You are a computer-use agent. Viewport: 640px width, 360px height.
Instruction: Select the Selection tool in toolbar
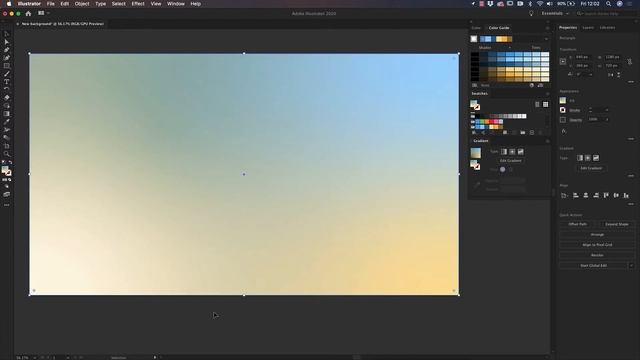click(7, 34)
